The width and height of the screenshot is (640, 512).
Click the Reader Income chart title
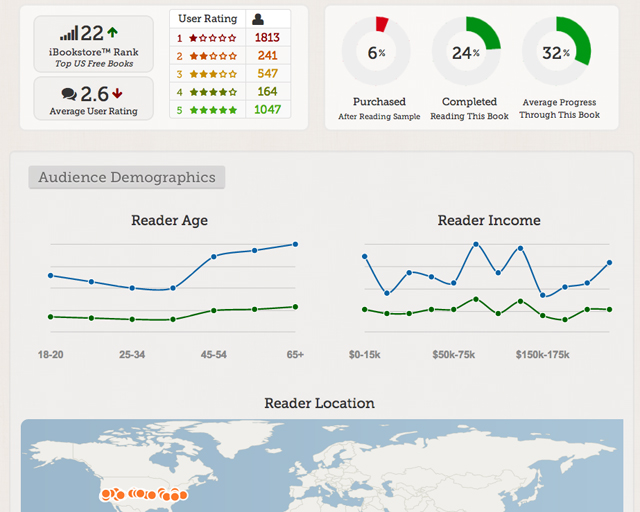(489, 220)
